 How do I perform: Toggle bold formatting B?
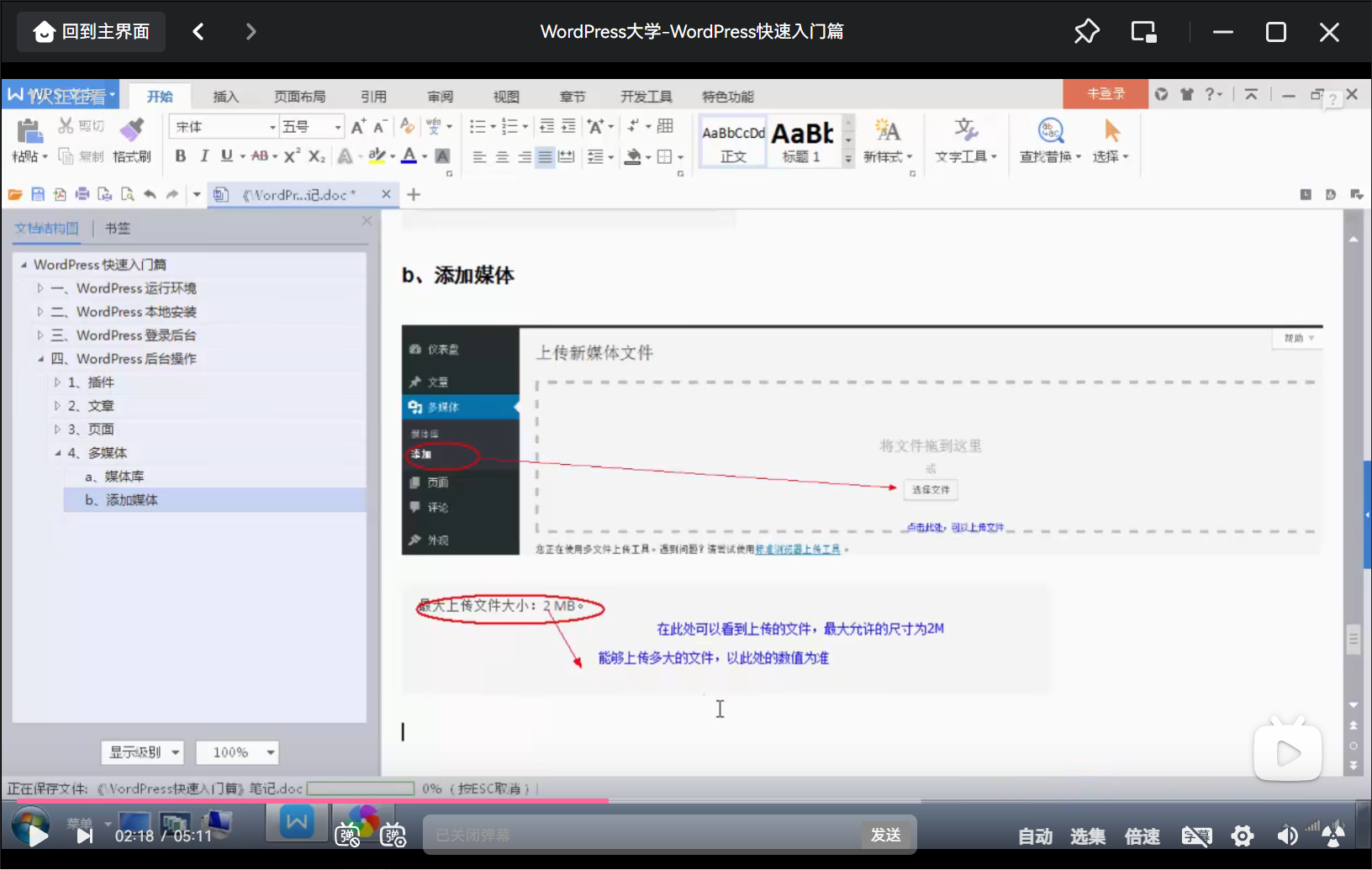click(180, 156)
